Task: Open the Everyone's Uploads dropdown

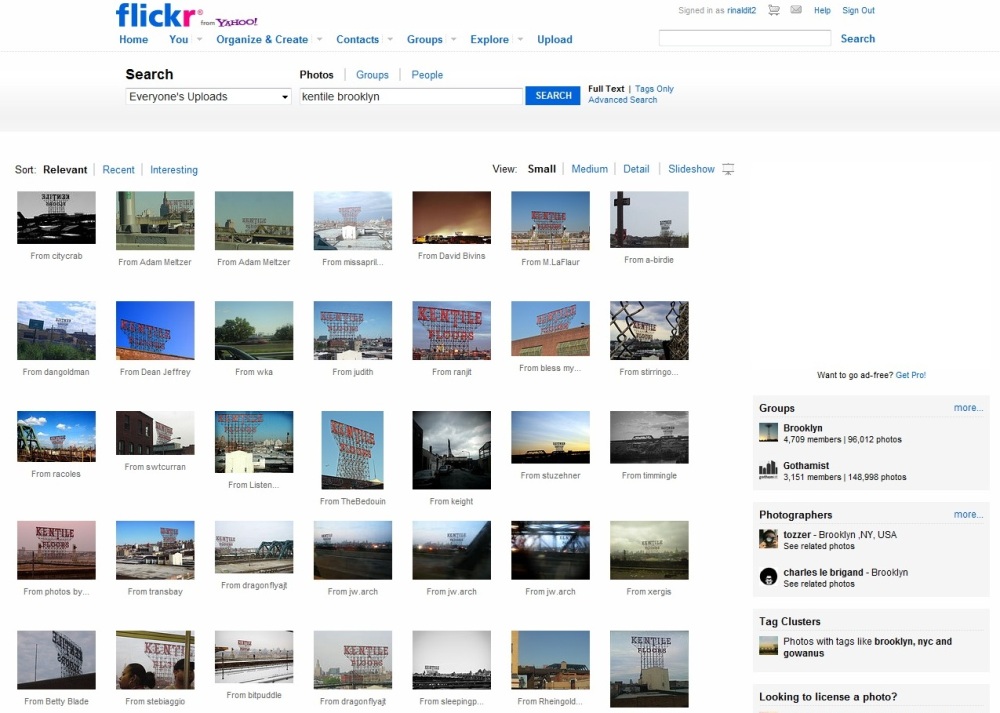Action: click(209, 96)
